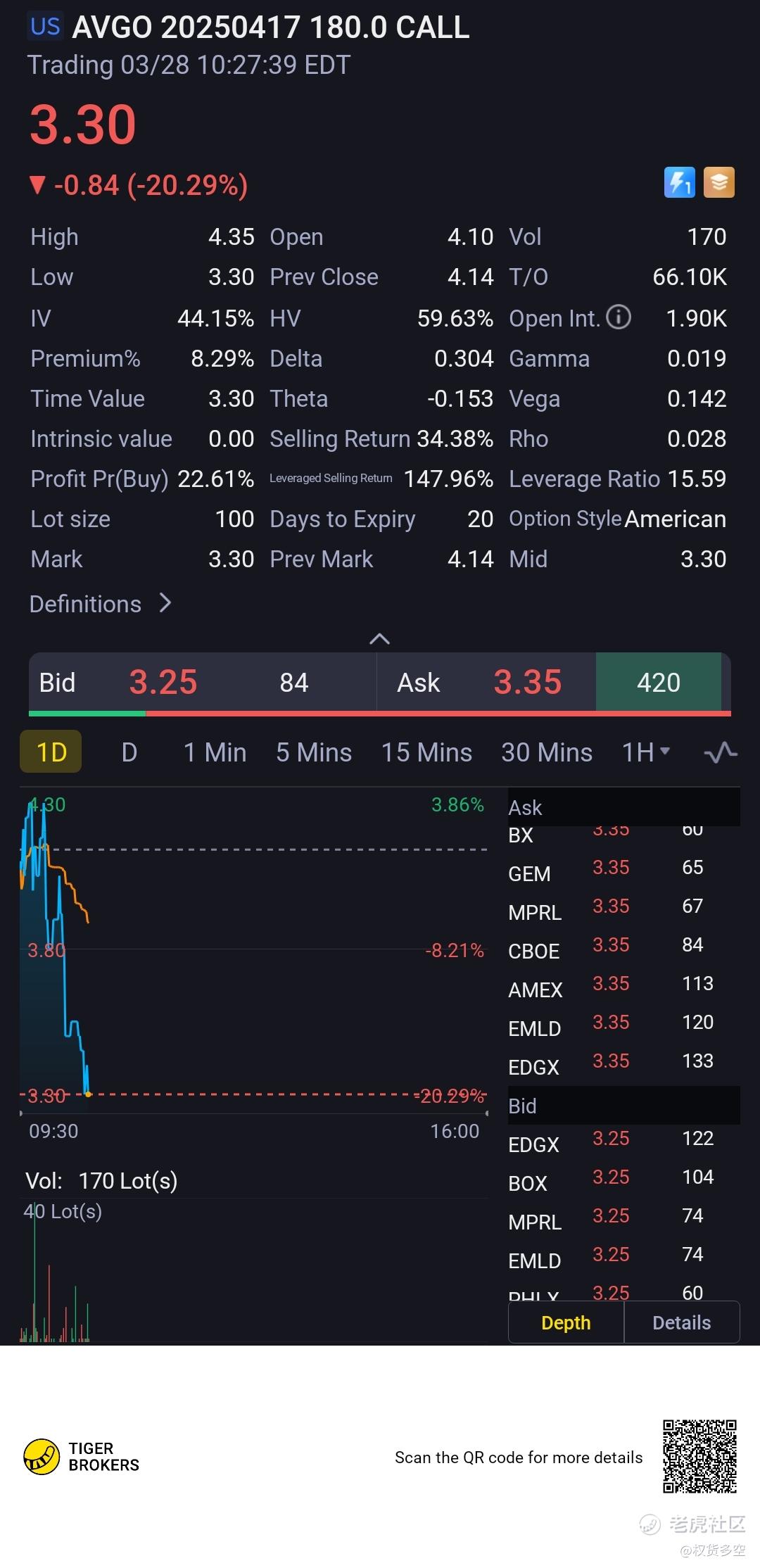Choose the 15 Mins chart interval

[x=426, y=752]
